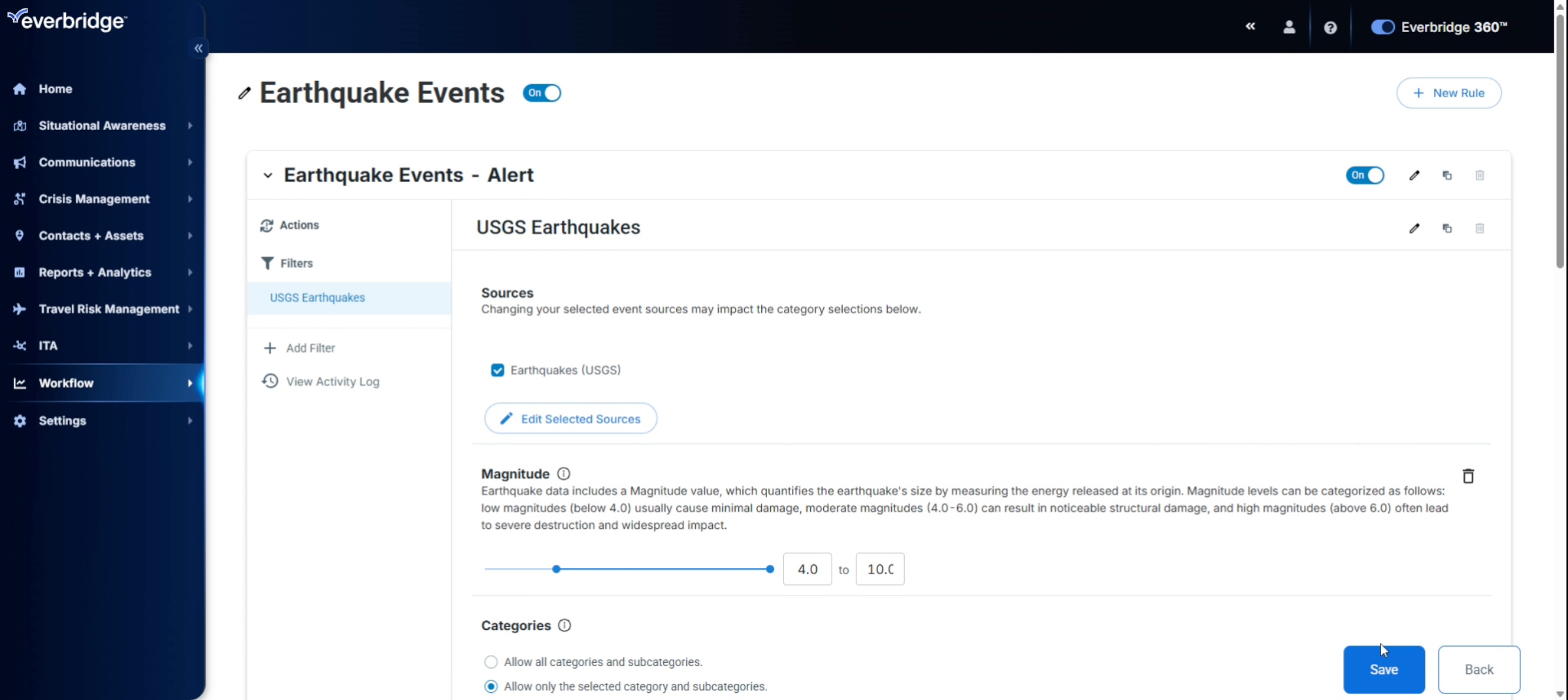Open the Crisis Management menu
The image size is (1568, 700).
pos(95,199)
